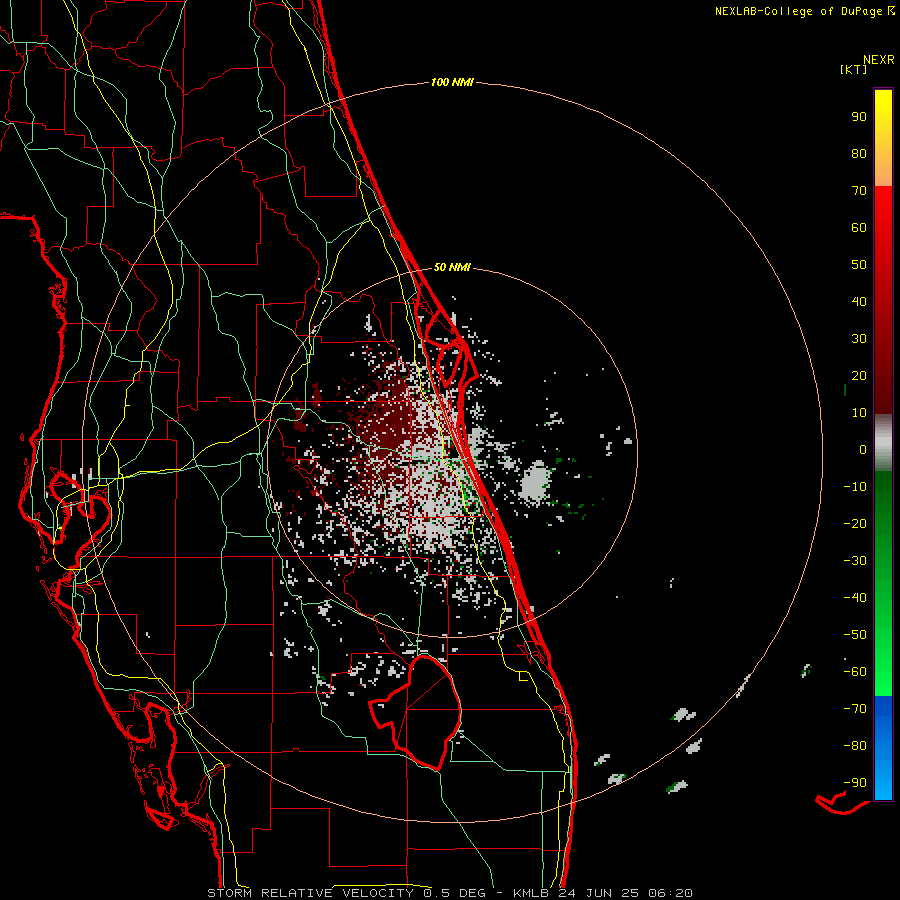This screenshot has width=900, height=900.
Task: Click the 20 value on velocity scale
Action: click(x=859, y=376)
